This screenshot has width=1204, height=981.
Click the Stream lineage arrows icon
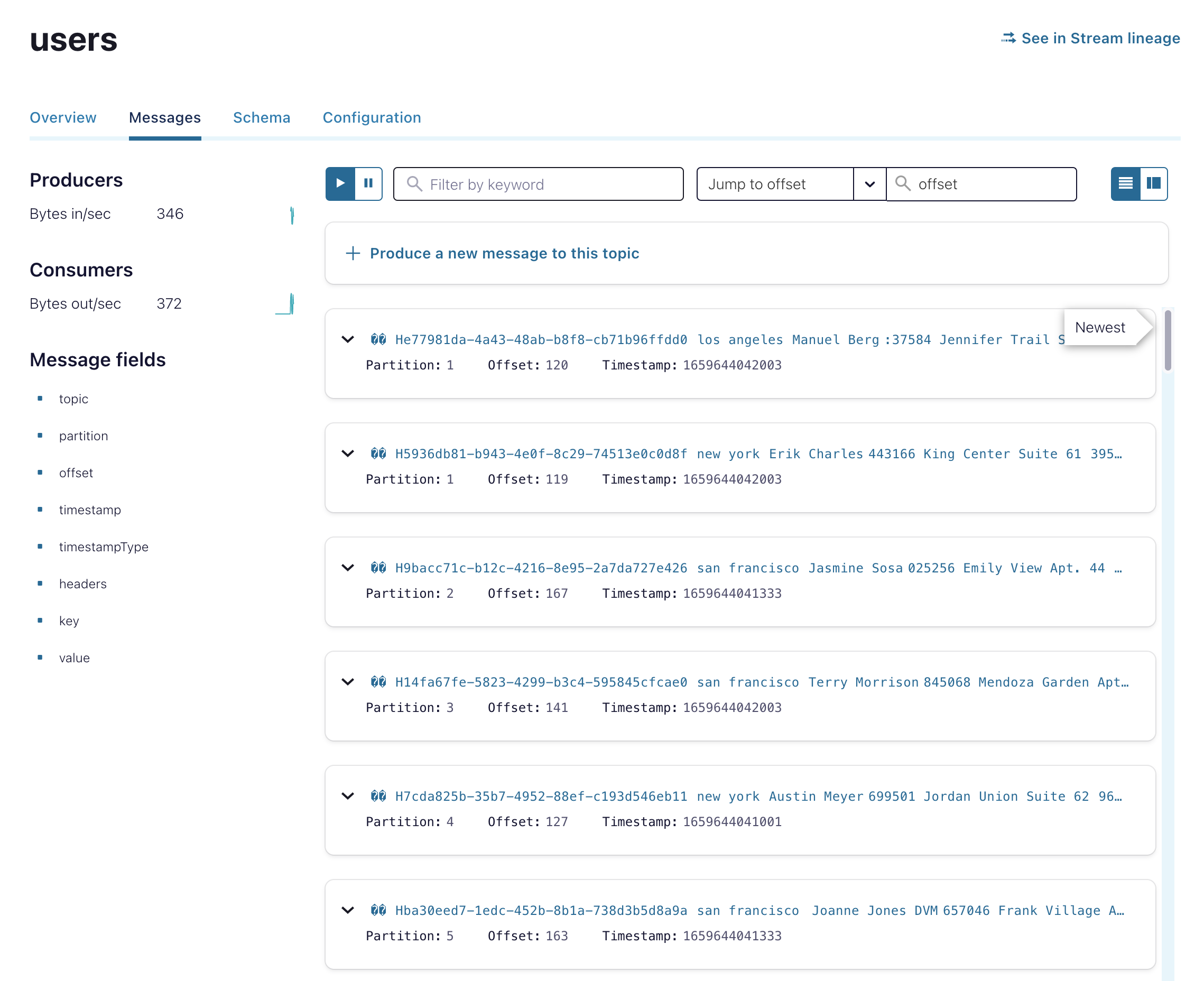coord(1008,38)
